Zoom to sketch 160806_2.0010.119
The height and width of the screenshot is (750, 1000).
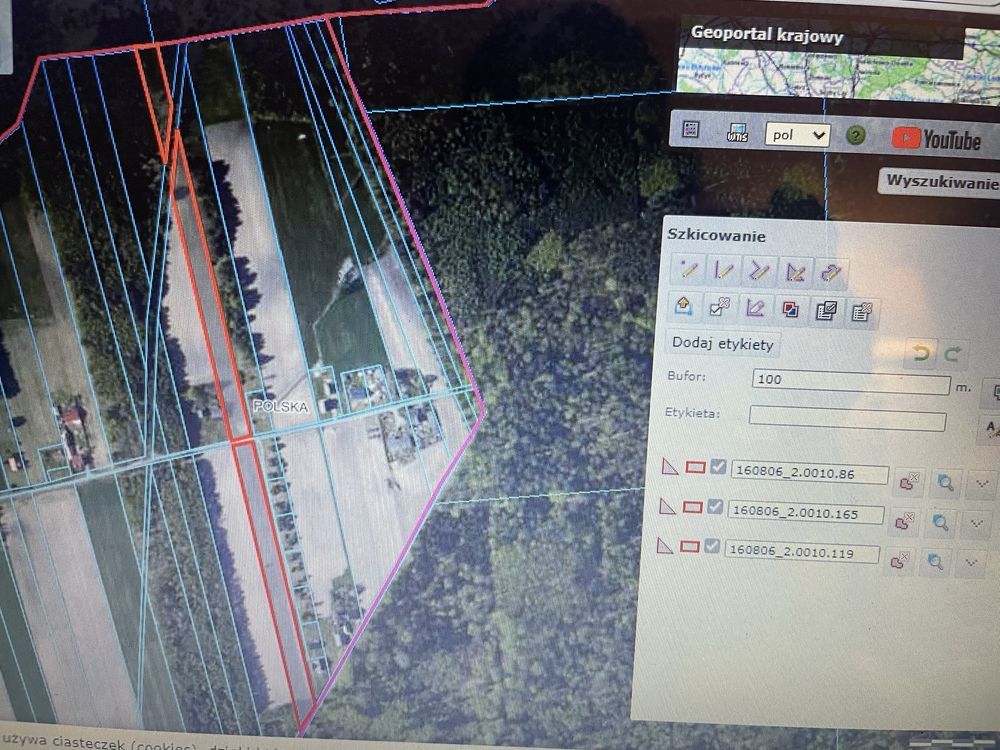[936, 562]
